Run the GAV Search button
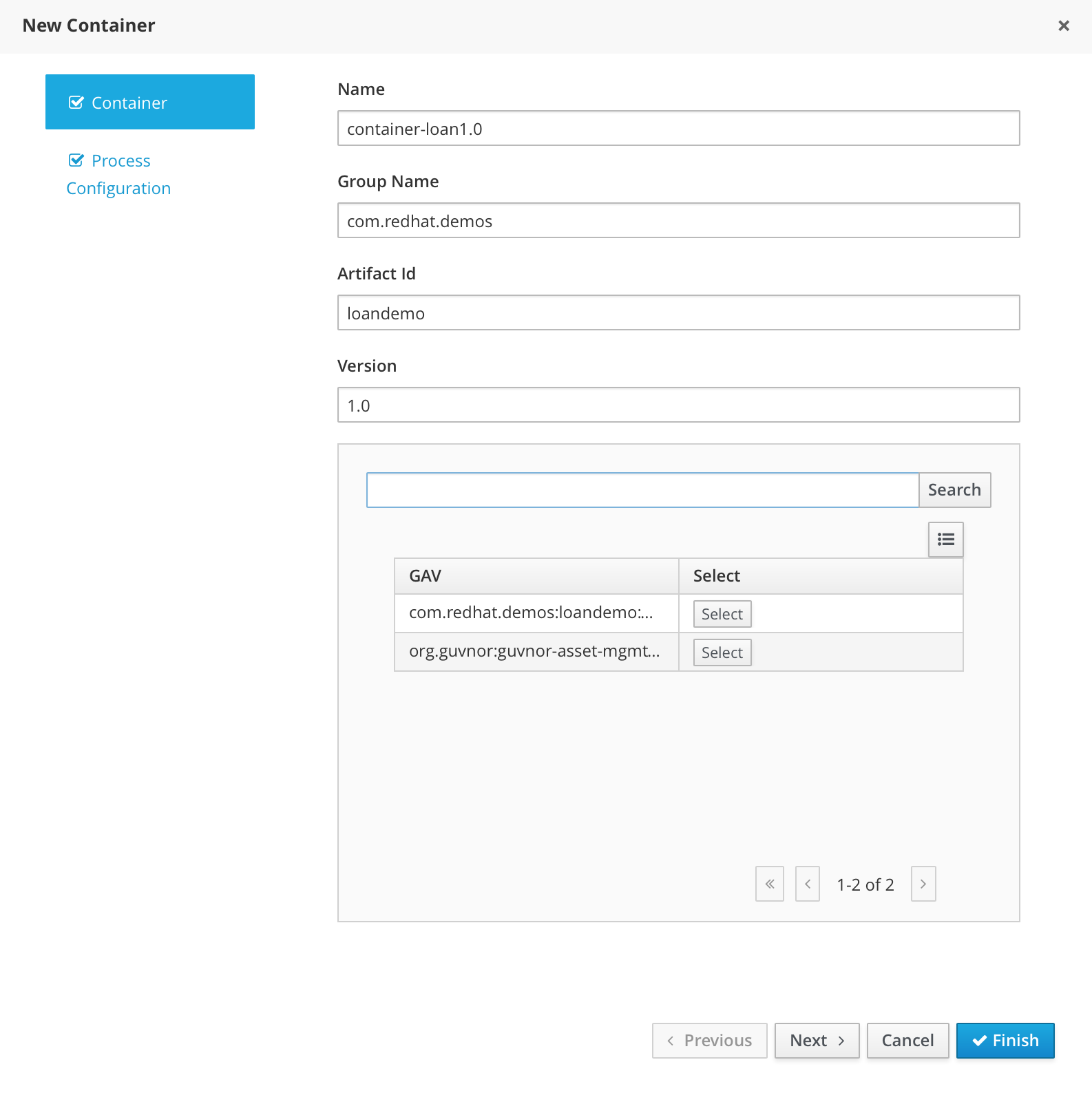 click(954, 490)
